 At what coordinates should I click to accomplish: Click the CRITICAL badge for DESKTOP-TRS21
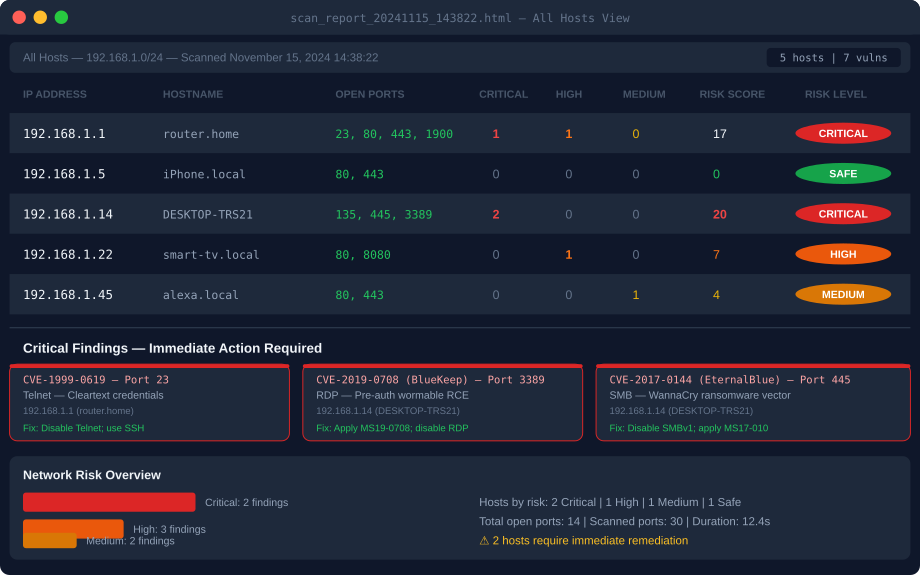tap(843, 214)
